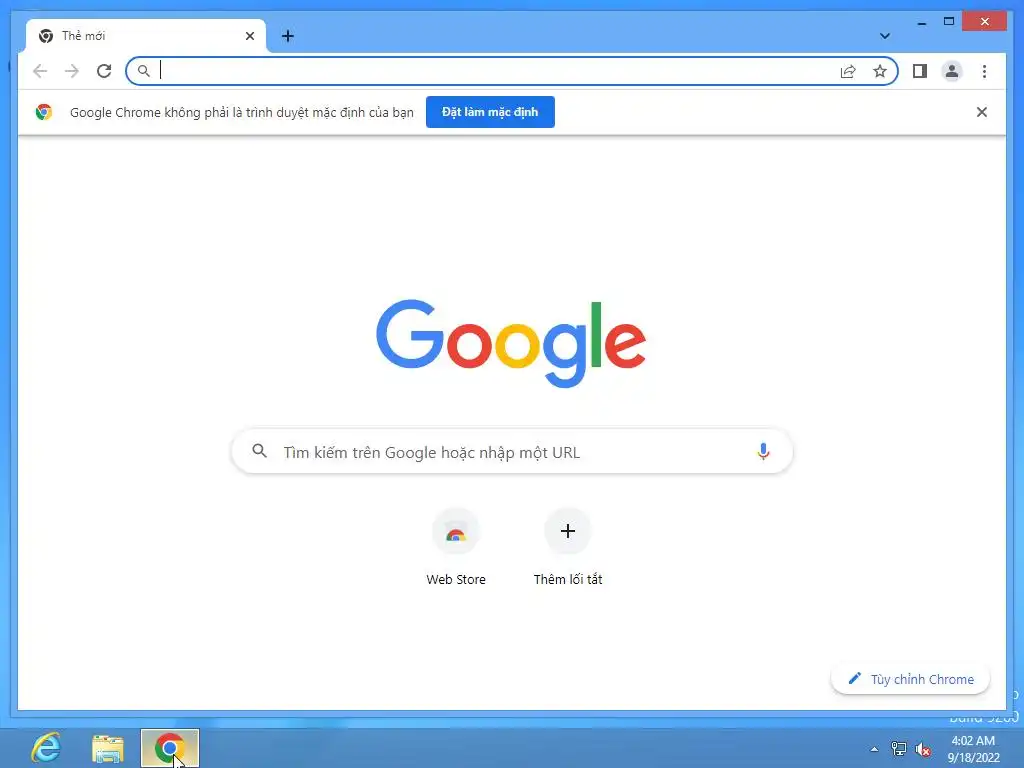Image resolution: width=1024 pixels, height=768 pixels.
Task: Open the taskbar clock and date
Action: [974, 749]
